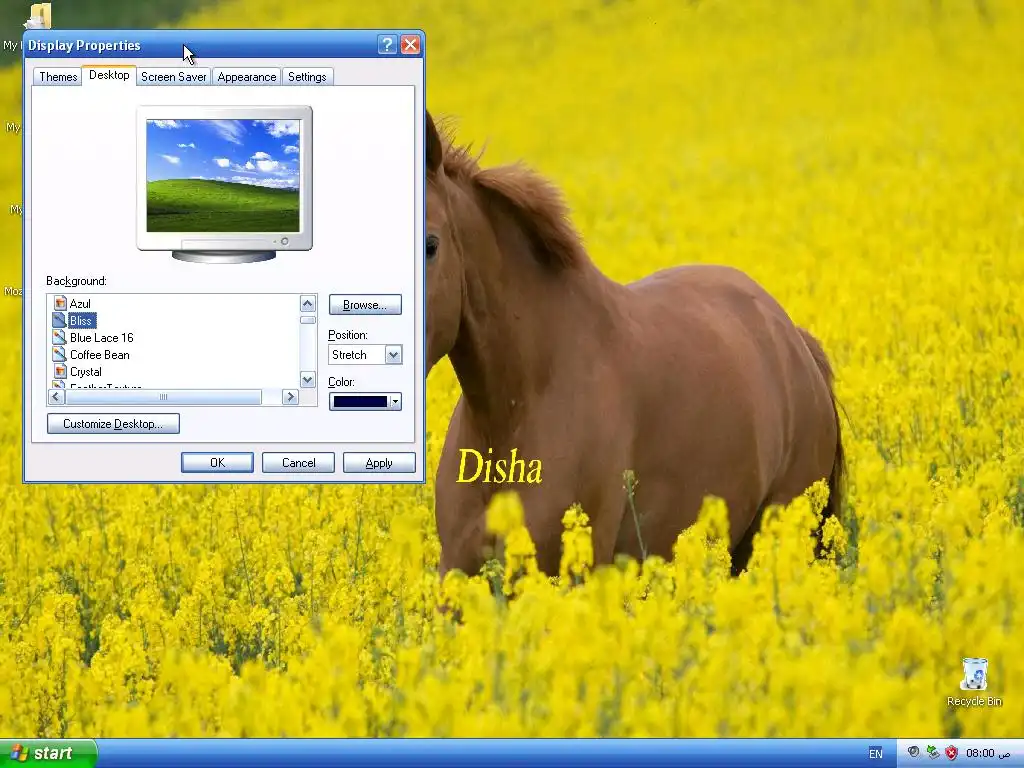
Task: Open the Start menu
Action: pos(48,753)
